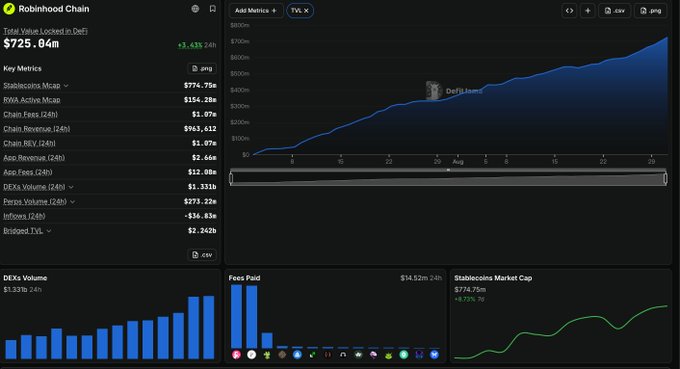This screenshot has height=369, width=680.
Task: Click the $12.08m App Fees value
Action: 202,172
